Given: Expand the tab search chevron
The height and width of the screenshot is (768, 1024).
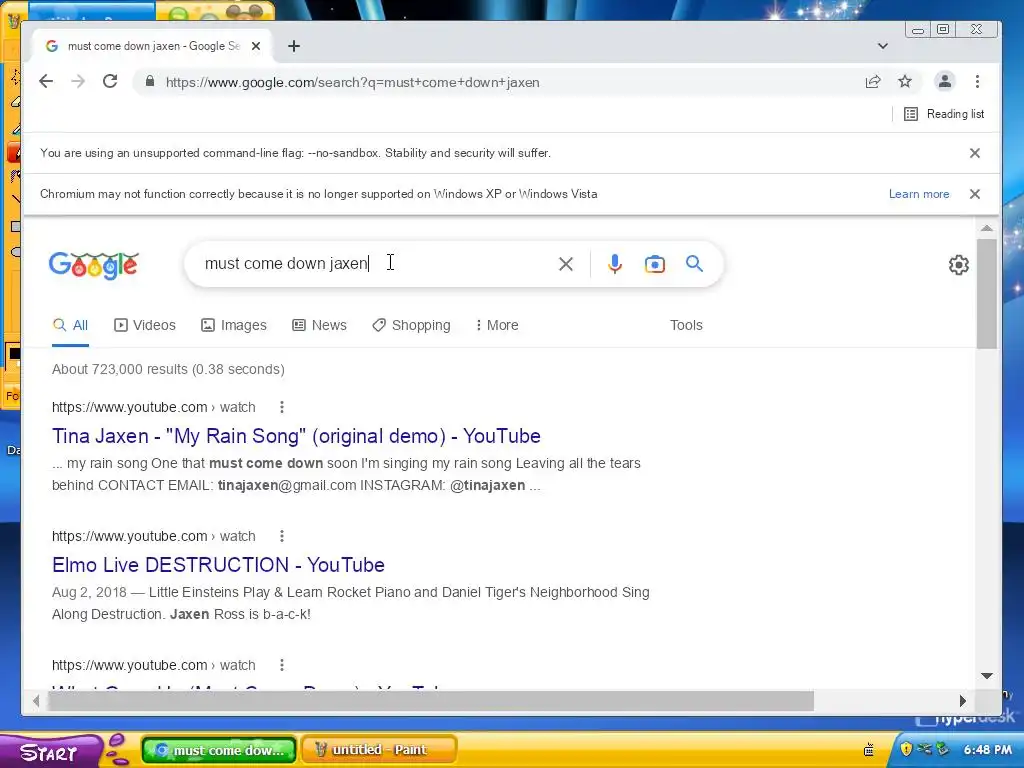Looking at the screenshot, I should 882,46.
